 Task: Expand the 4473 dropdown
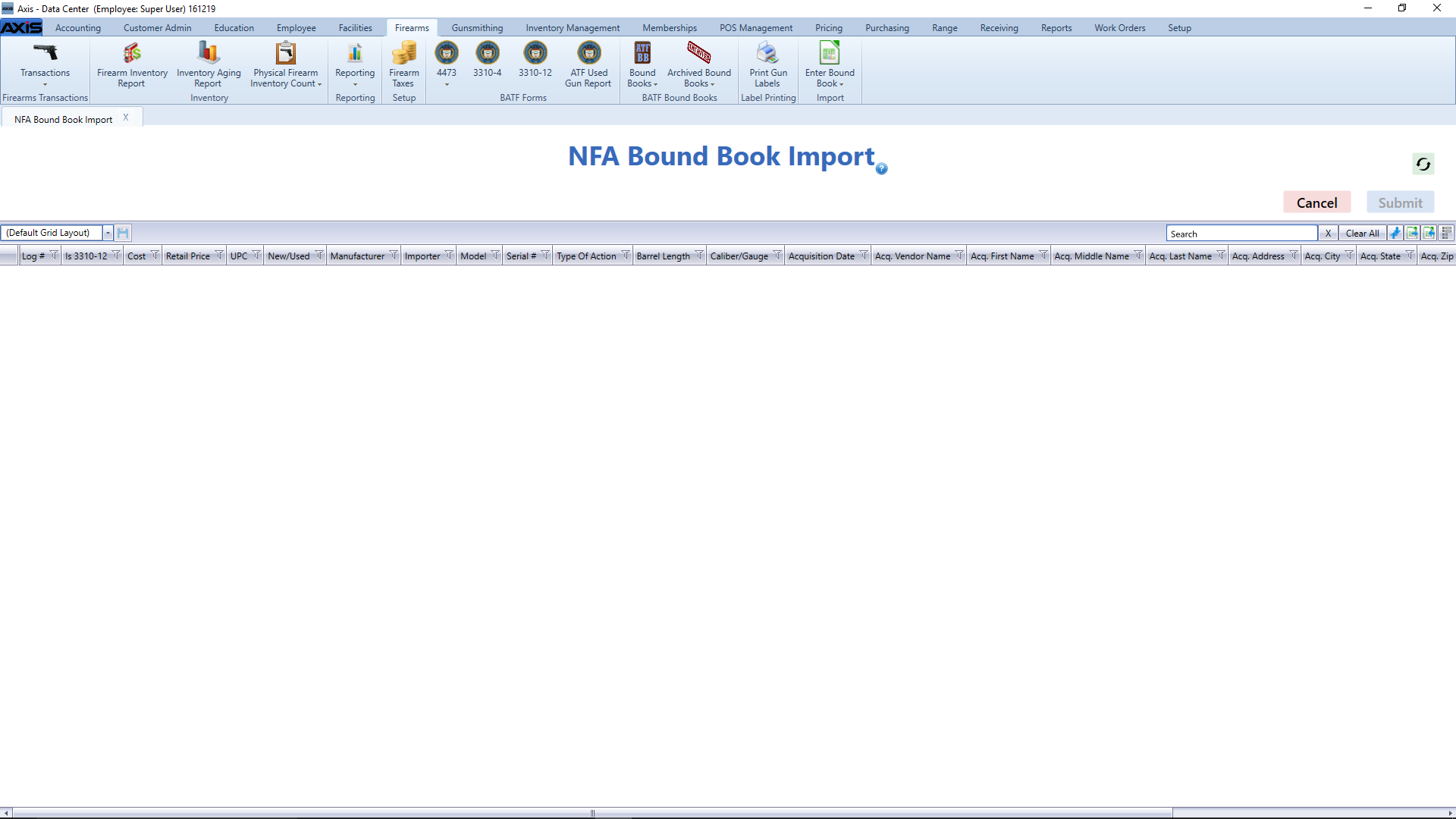[x=447, y=84]
